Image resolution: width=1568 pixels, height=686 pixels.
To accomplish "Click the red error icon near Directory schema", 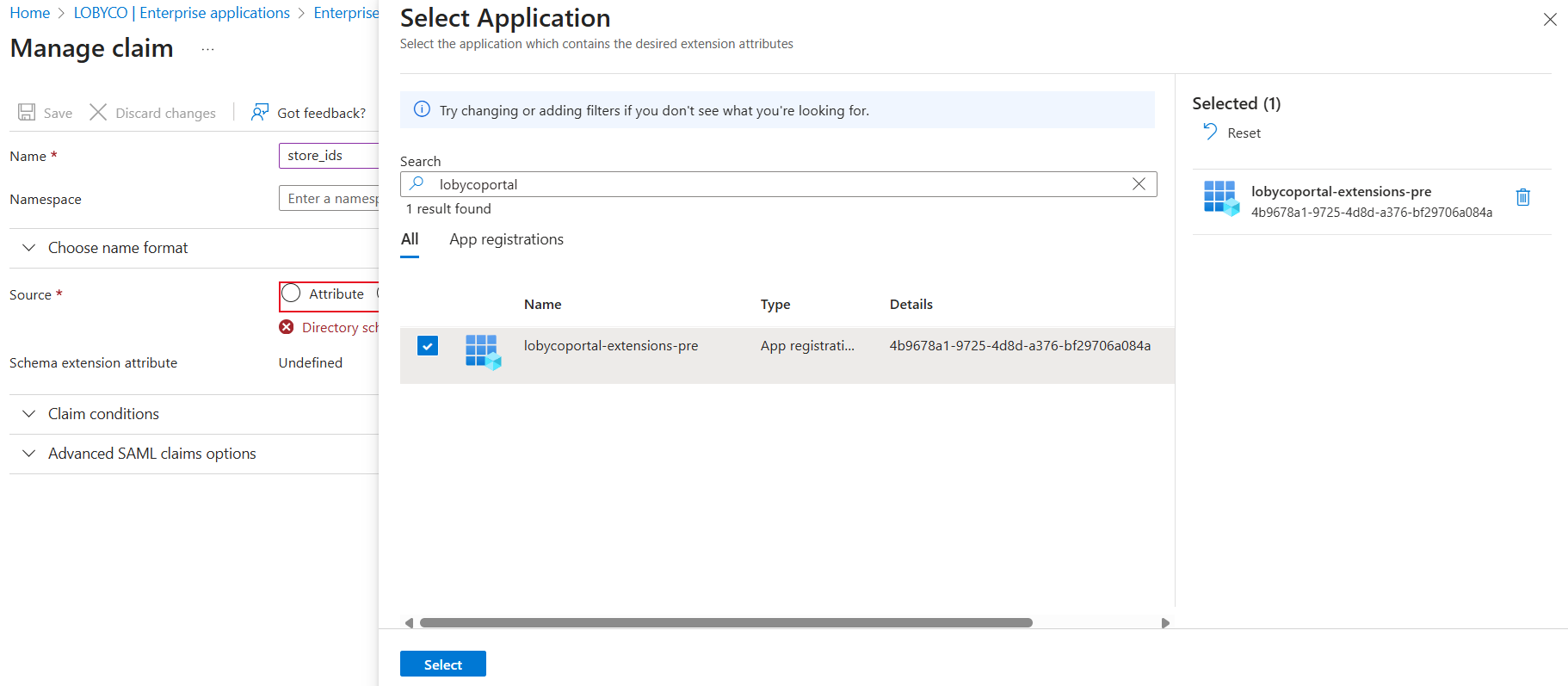I will pyautogui.click(x=287, y=327).
